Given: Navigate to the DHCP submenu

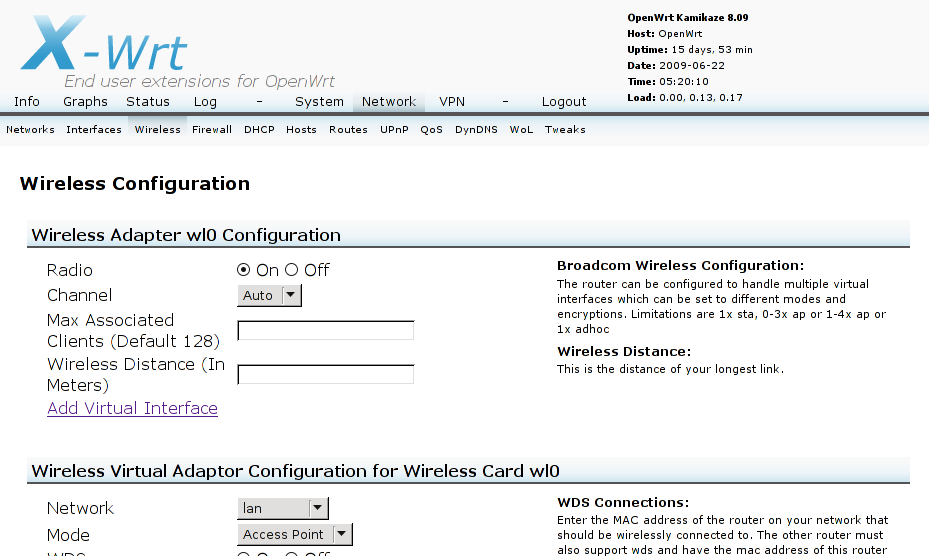Looking at the screenshot, I should click(259, 130).
